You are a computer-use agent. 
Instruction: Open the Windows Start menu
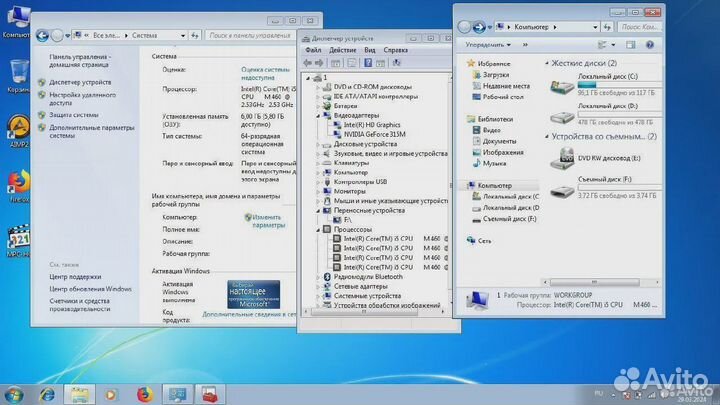13,394
